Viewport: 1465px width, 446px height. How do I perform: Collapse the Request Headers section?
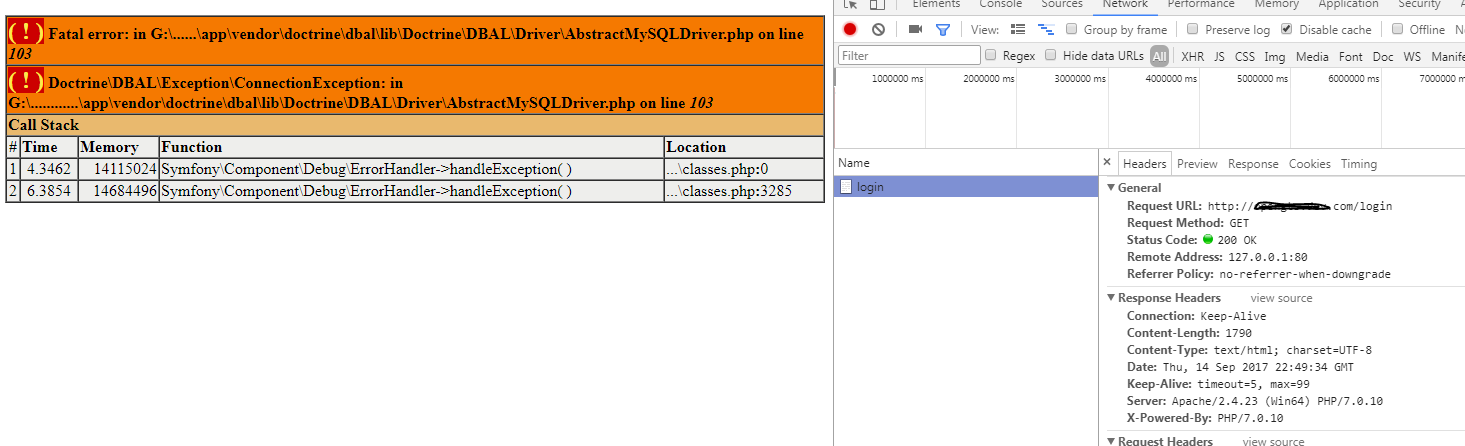coord(1111,442)
